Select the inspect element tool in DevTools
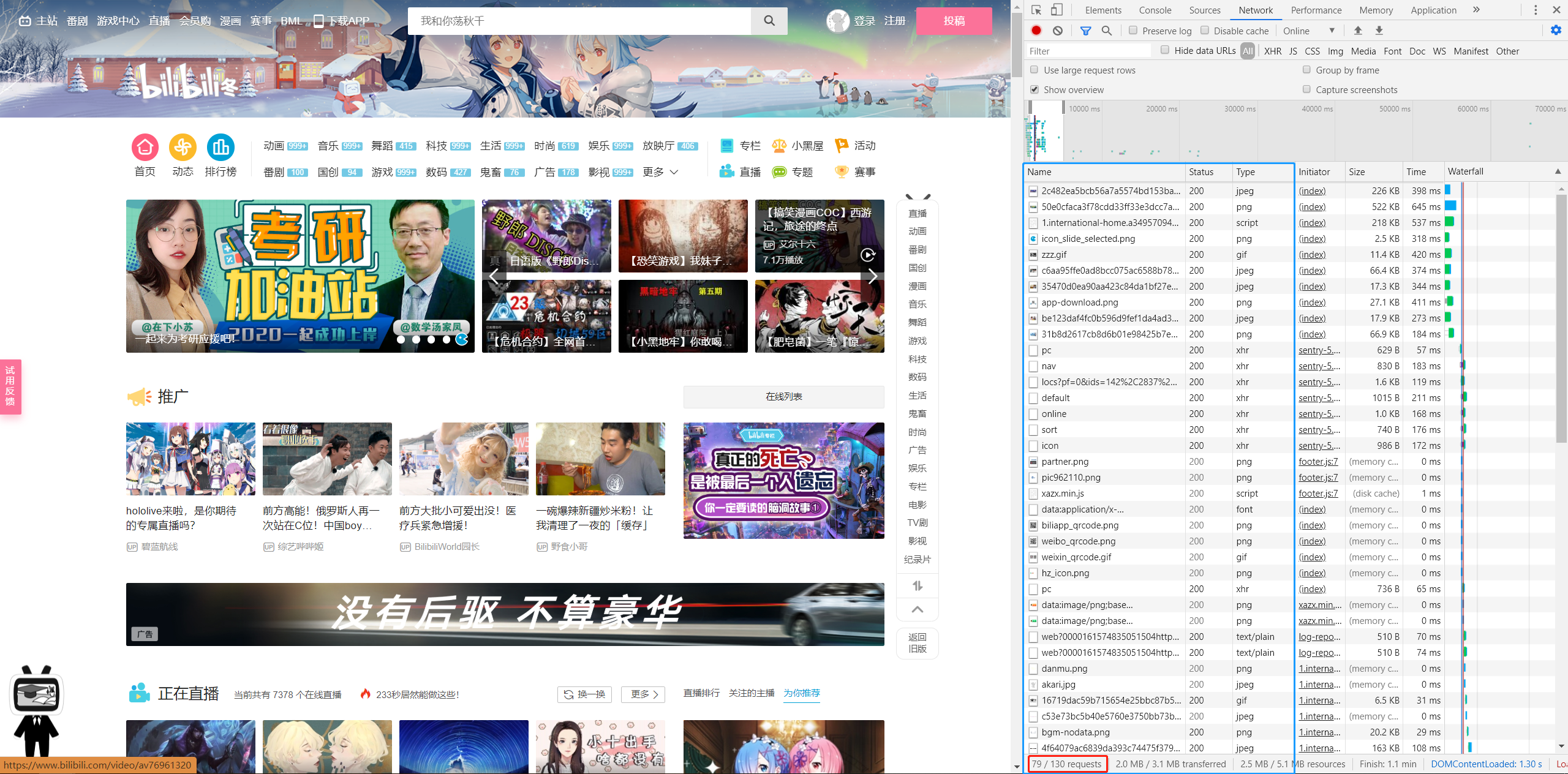1568x774 pixels. click(x=1036, y=10)
